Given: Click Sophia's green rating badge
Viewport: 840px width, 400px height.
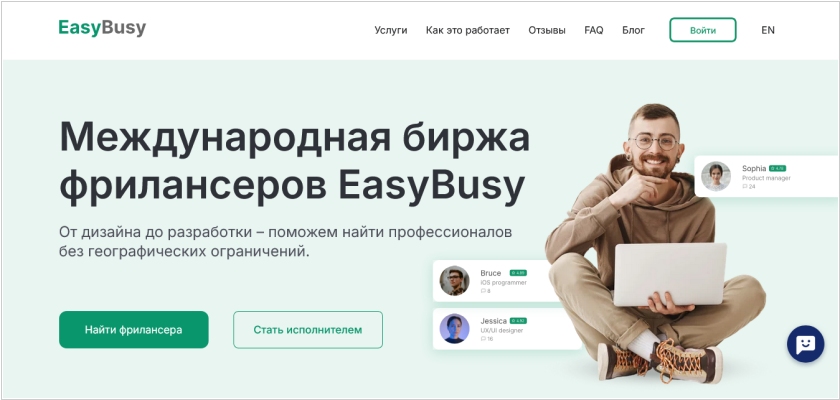Looking at the screenshot, I should [x=777, y=168].
